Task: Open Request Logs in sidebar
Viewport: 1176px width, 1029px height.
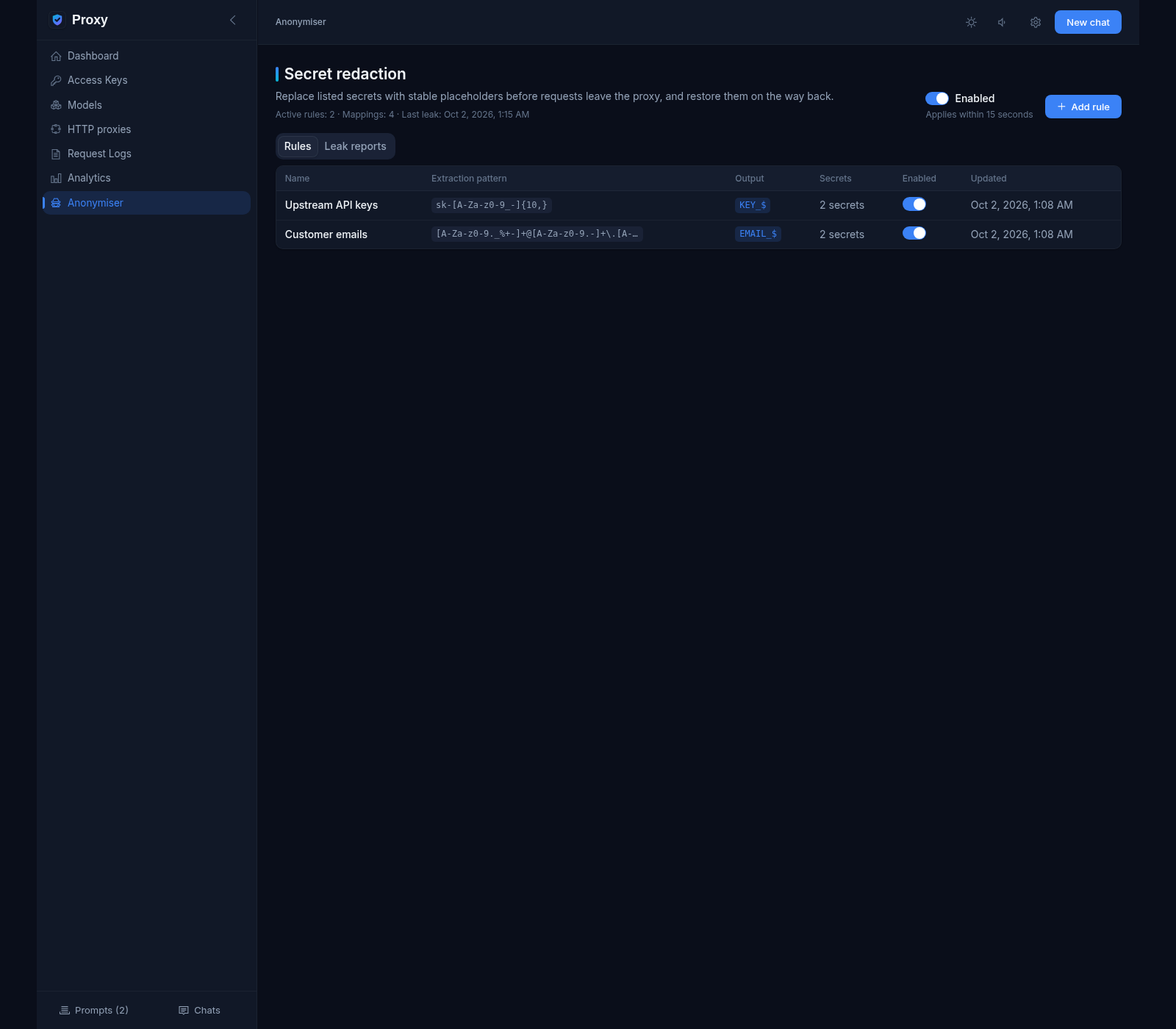Action: tap(146, 154)
